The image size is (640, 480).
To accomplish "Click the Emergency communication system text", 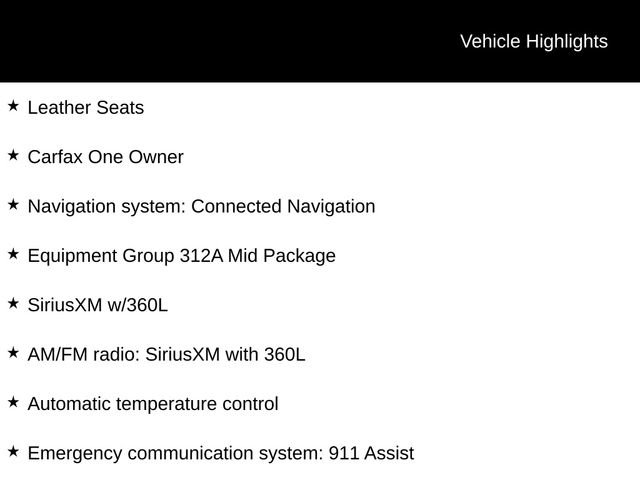I will tap(175, 454).
